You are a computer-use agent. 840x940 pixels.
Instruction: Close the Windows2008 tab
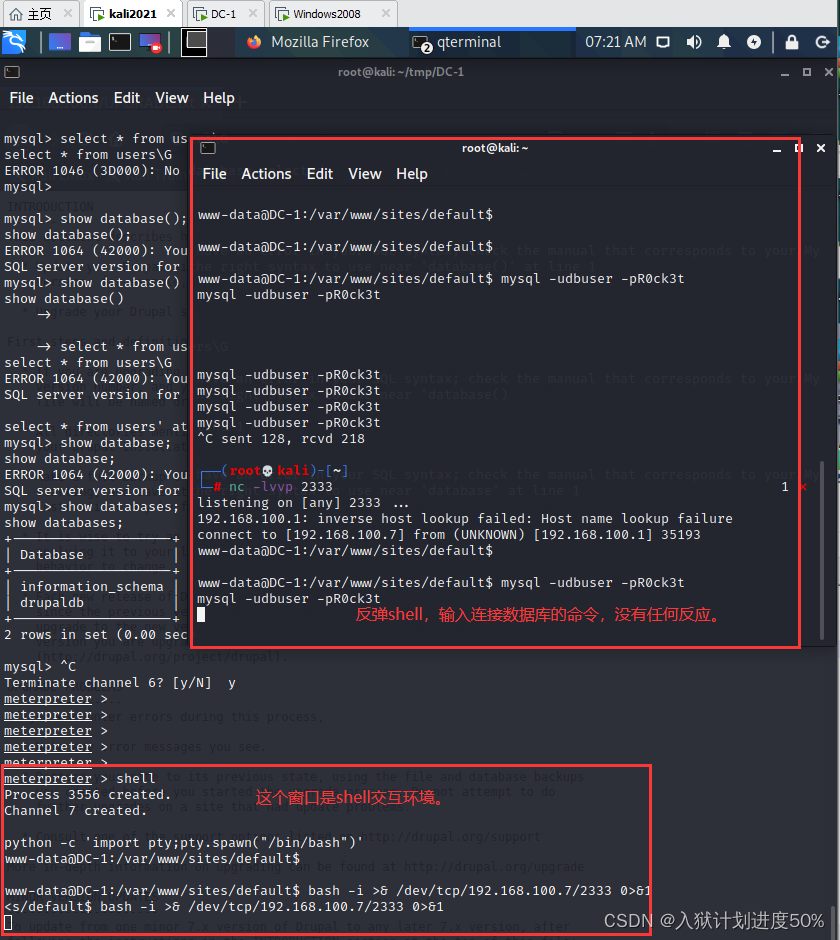click(386, 13)
